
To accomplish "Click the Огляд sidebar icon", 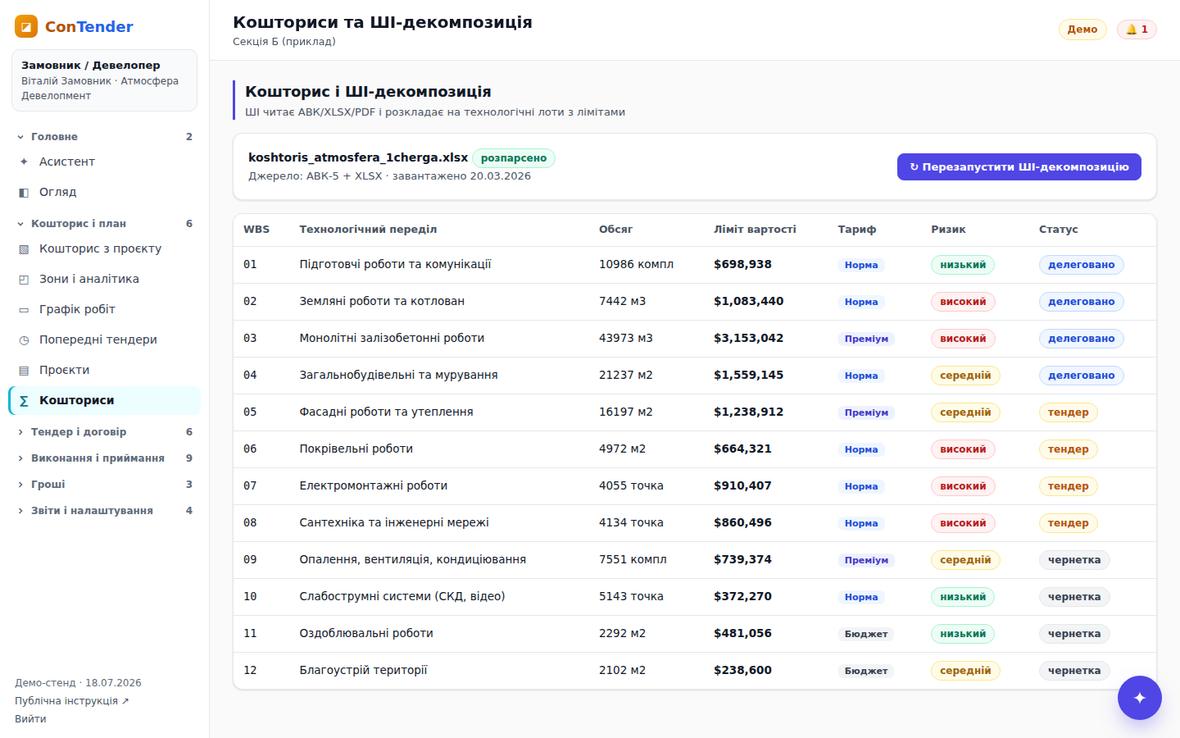I will pyautogui.click(x=24, y=193).
